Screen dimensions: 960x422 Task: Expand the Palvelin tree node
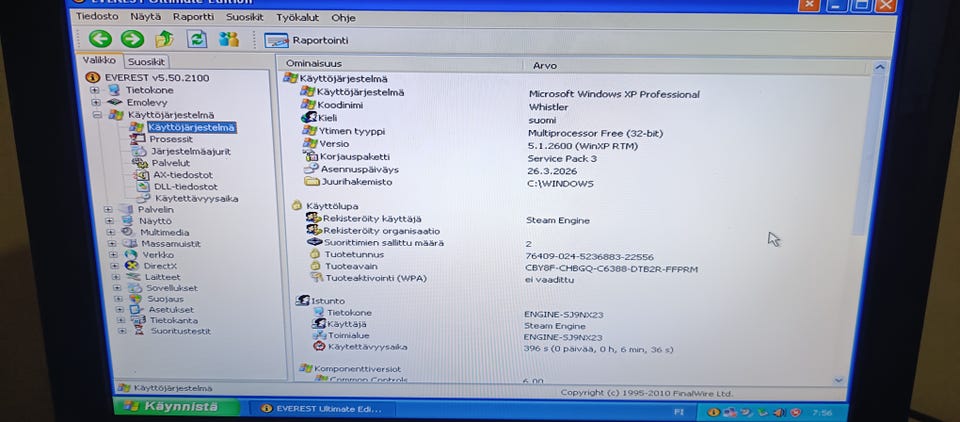pyautogui.click(x=108, y=209)
